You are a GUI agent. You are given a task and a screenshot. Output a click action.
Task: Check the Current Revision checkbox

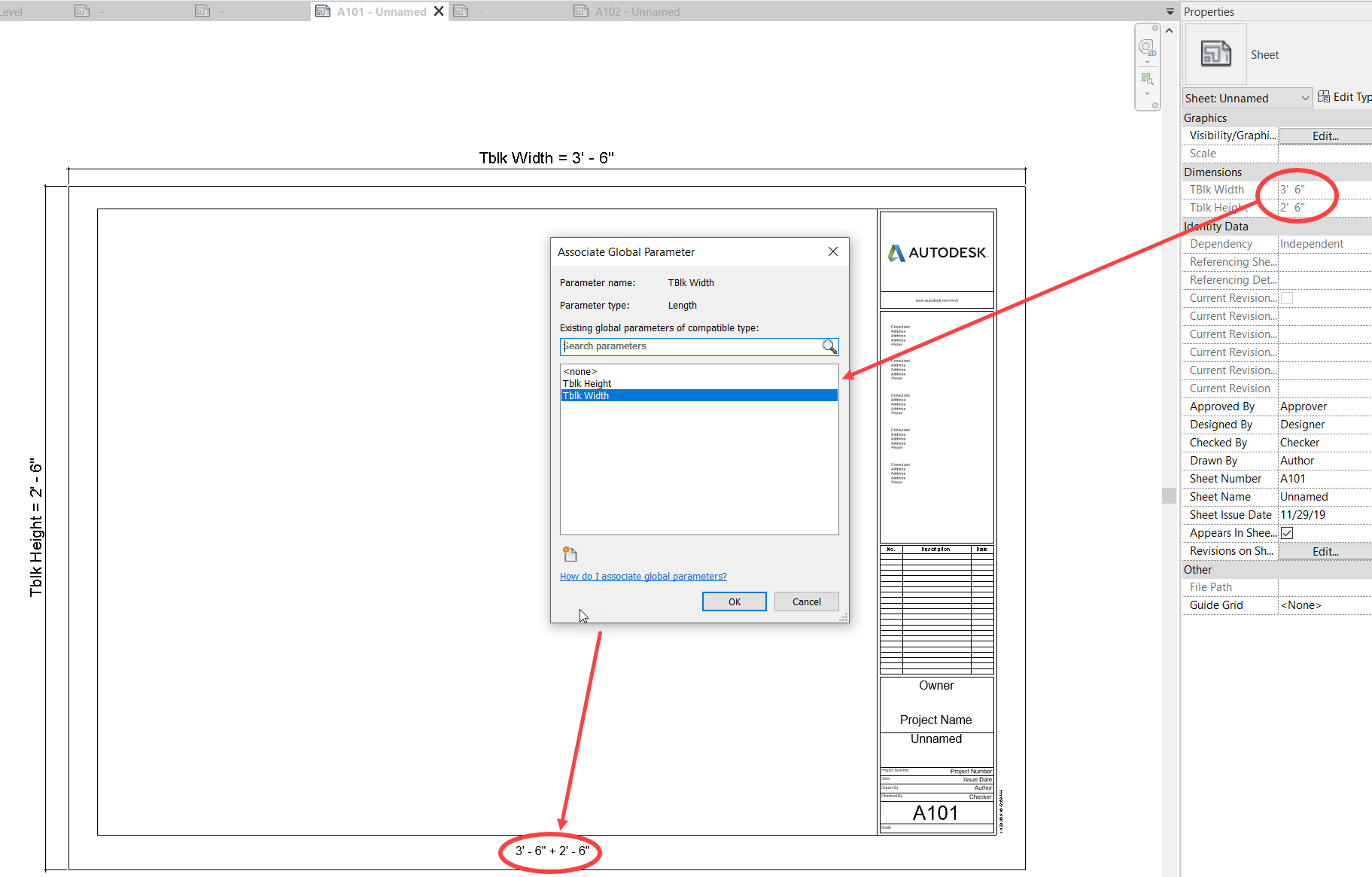point(1287,298)
